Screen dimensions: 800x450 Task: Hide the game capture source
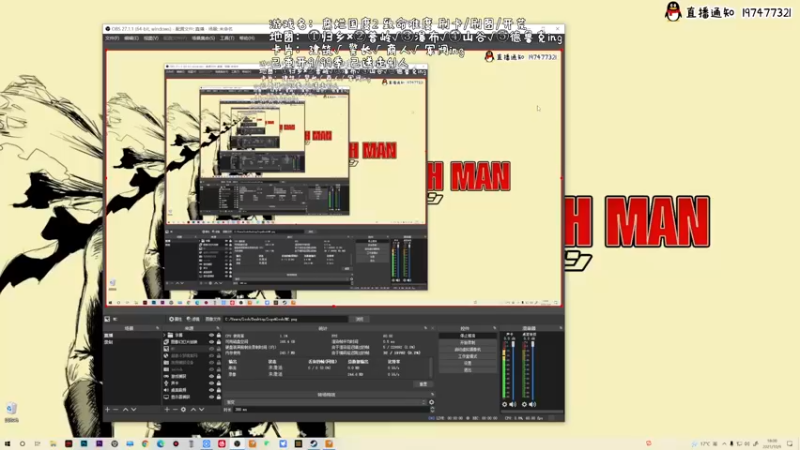[211, 377]
